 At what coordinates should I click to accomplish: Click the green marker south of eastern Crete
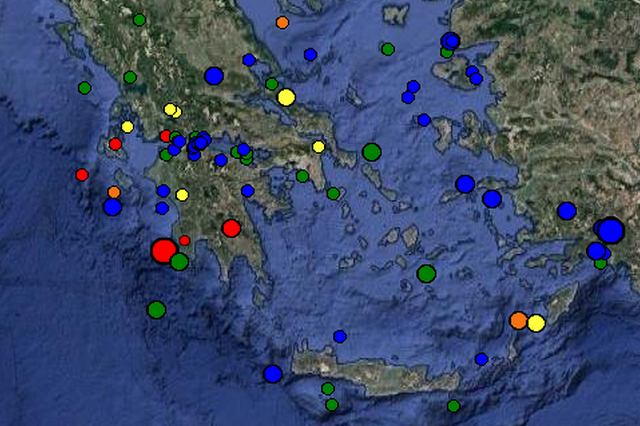tap(453, 406)
